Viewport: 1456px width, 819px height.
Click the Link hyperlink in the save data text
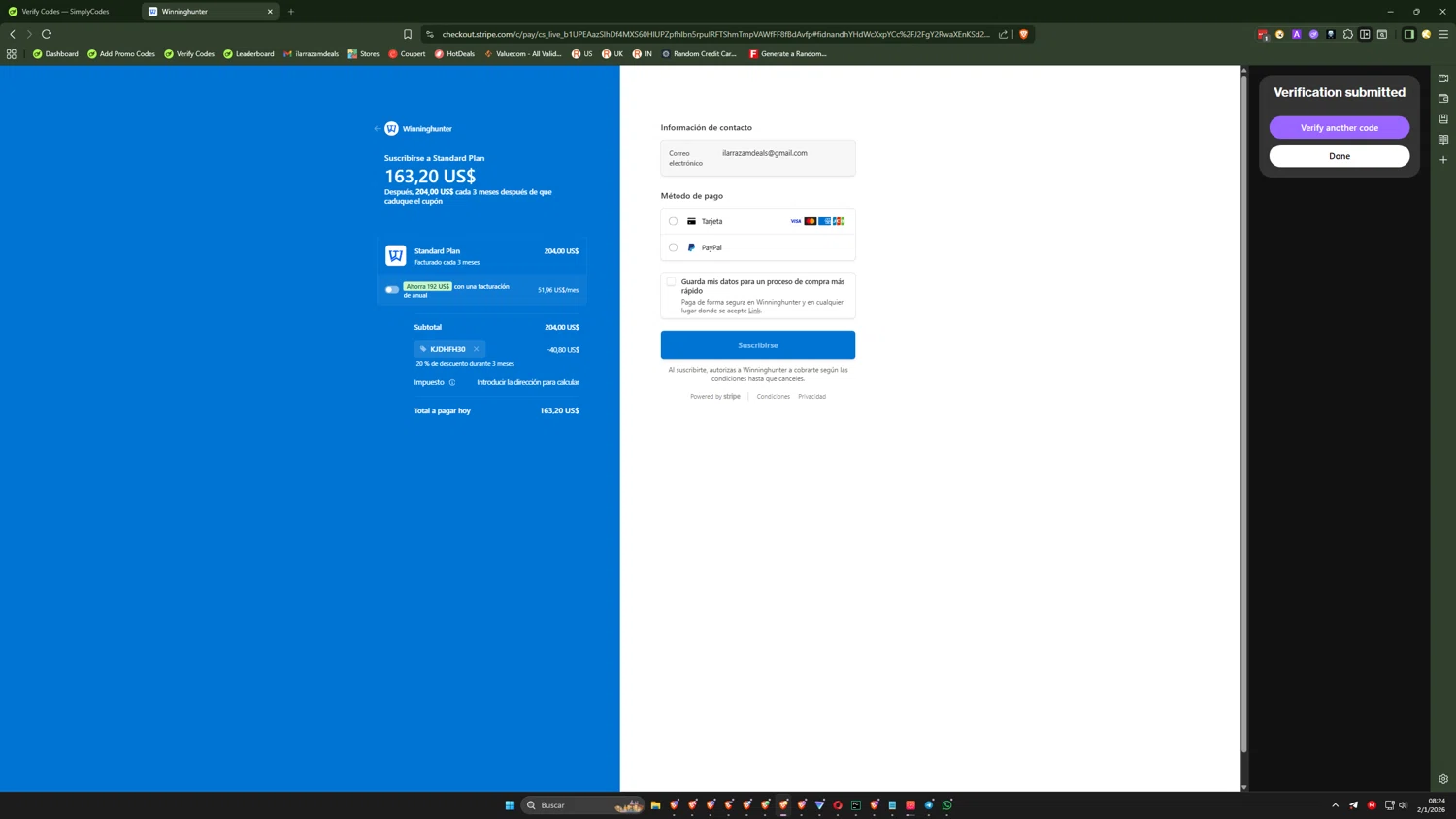click(754, 311)
